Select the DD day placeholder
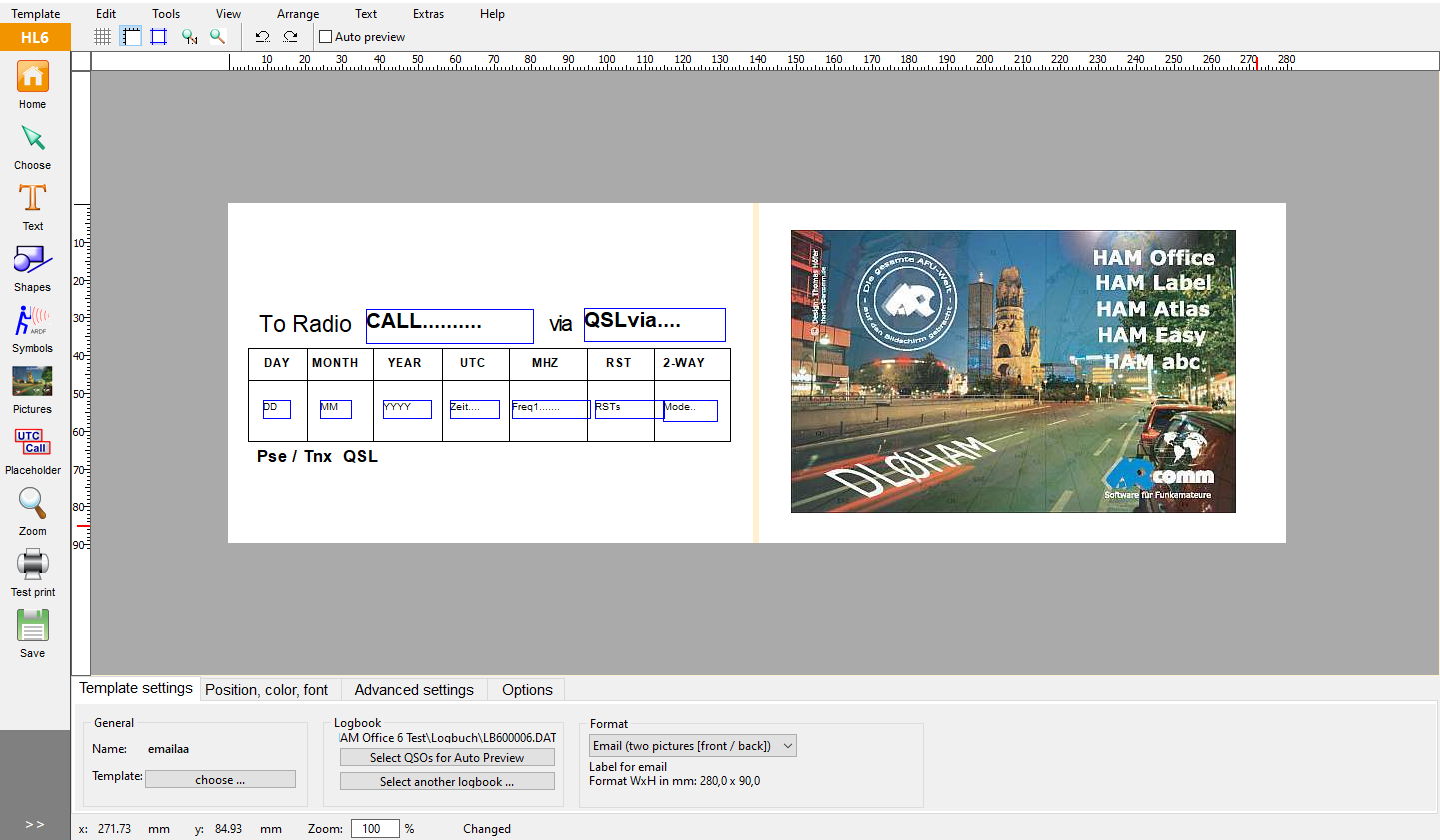 click(277, 409)
